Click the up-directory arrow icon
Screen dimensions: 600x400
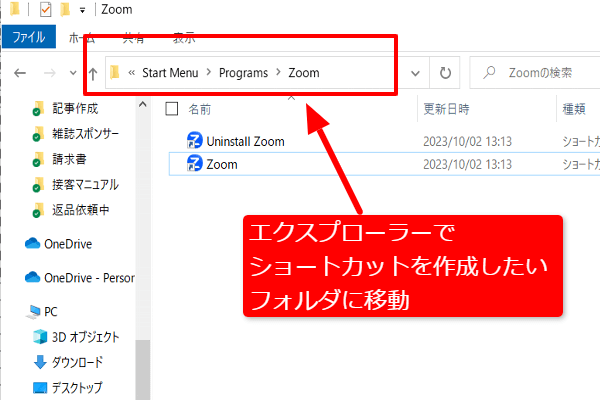[x=92, y=72]
